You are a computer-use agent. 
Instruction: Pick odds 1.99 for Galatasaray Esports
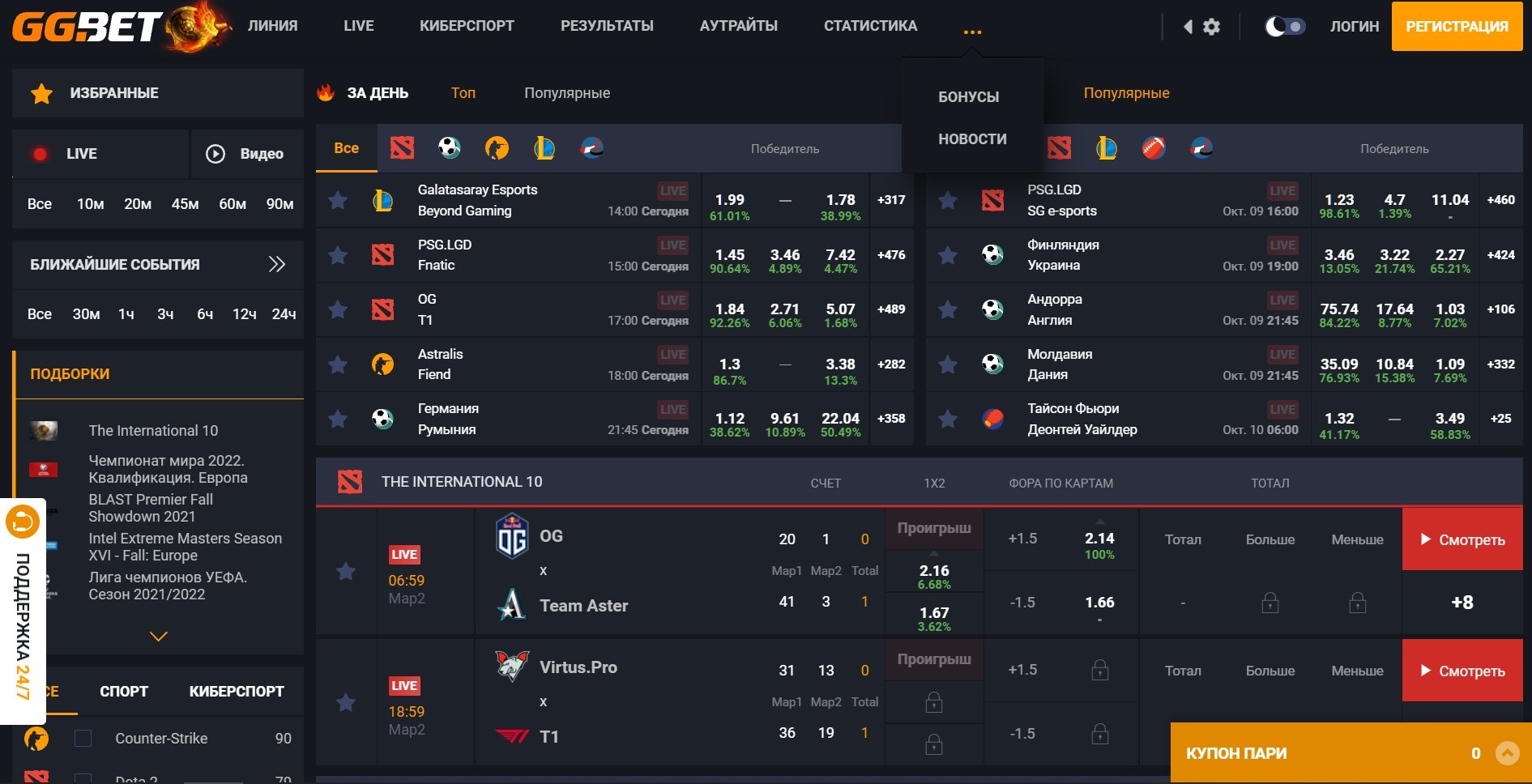click(729, 200)
